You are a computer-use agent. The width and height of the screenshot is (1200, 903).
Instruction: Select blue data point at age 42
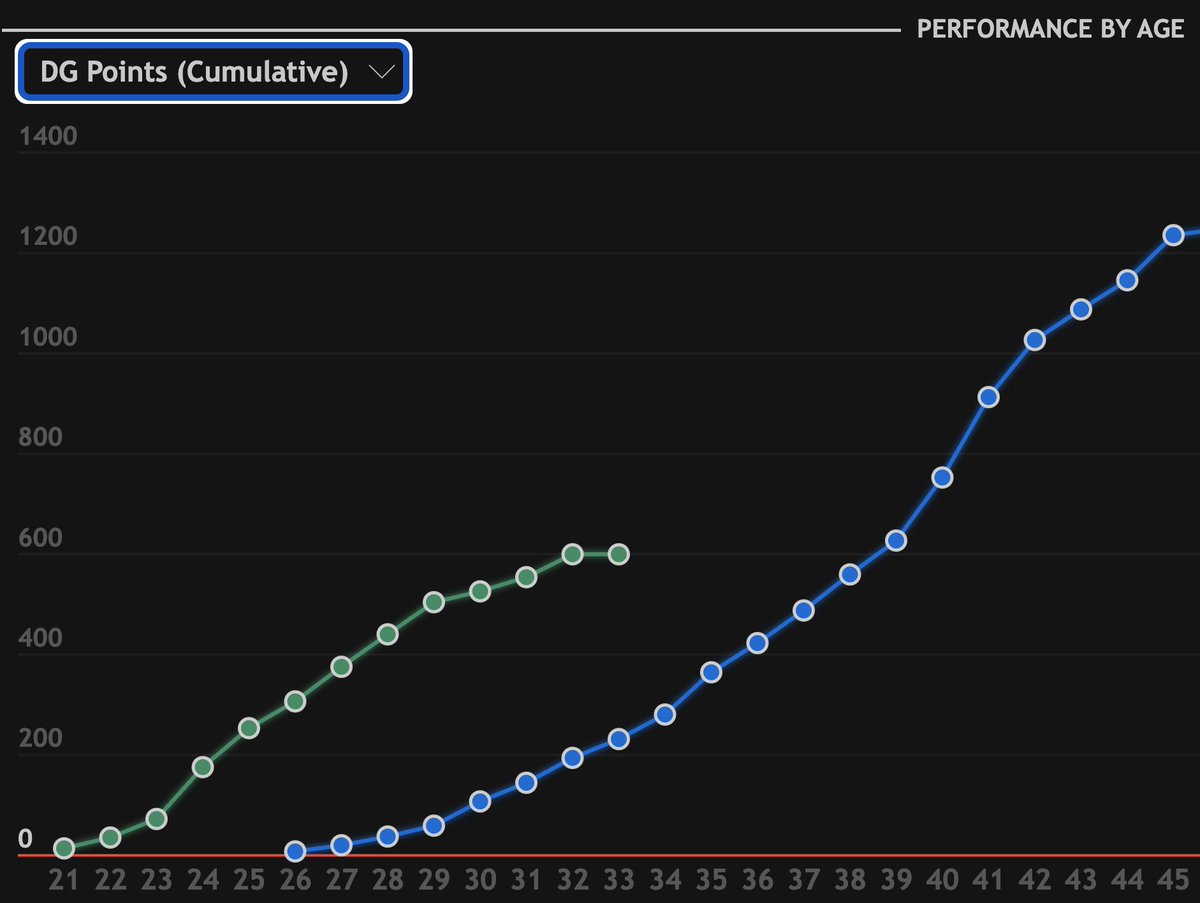[x=1034, y=340]
